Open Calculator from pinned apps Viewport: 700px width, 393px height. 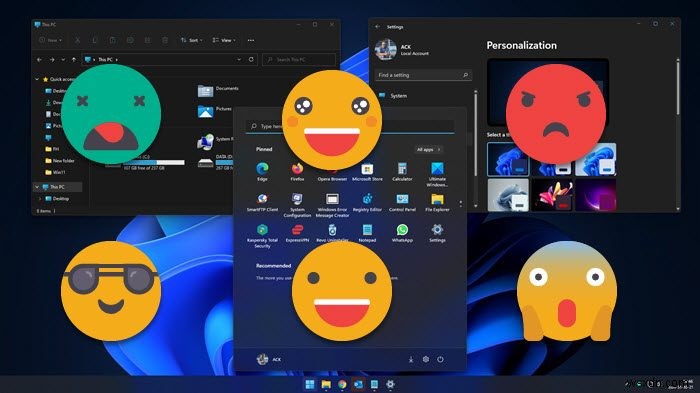[402, 172]
